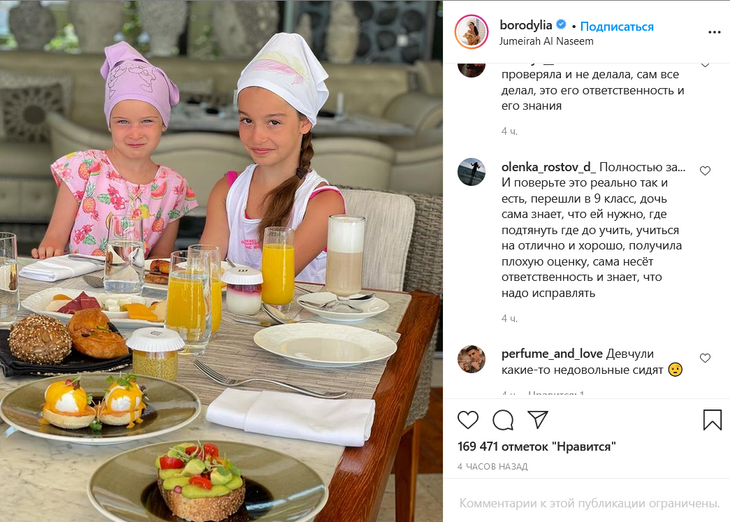
Task: Open borodylia profile avatar
Action: click(x=471, y=32)
